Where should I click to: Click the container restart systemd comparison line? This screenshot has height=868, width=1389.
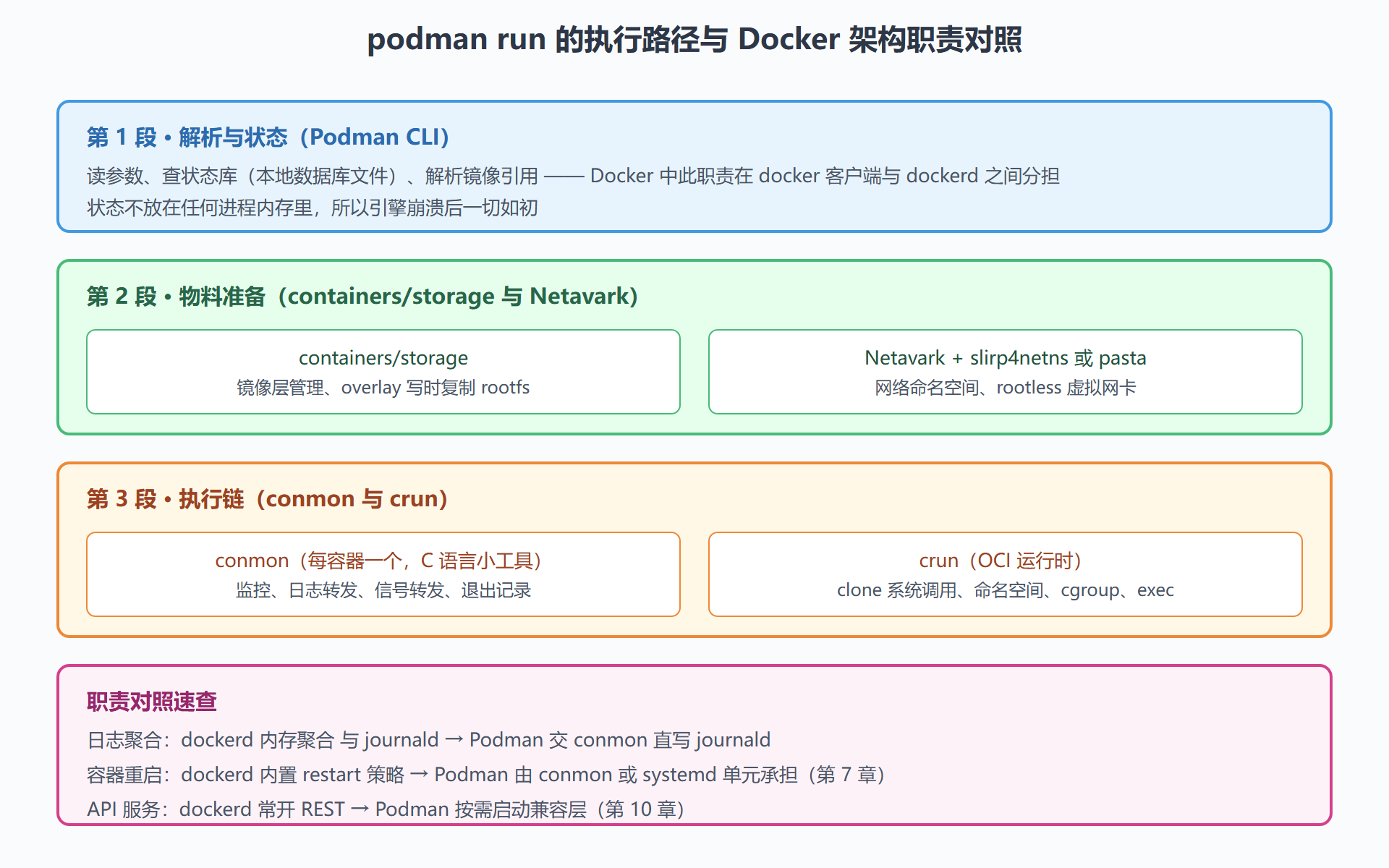tap(486, 775)
